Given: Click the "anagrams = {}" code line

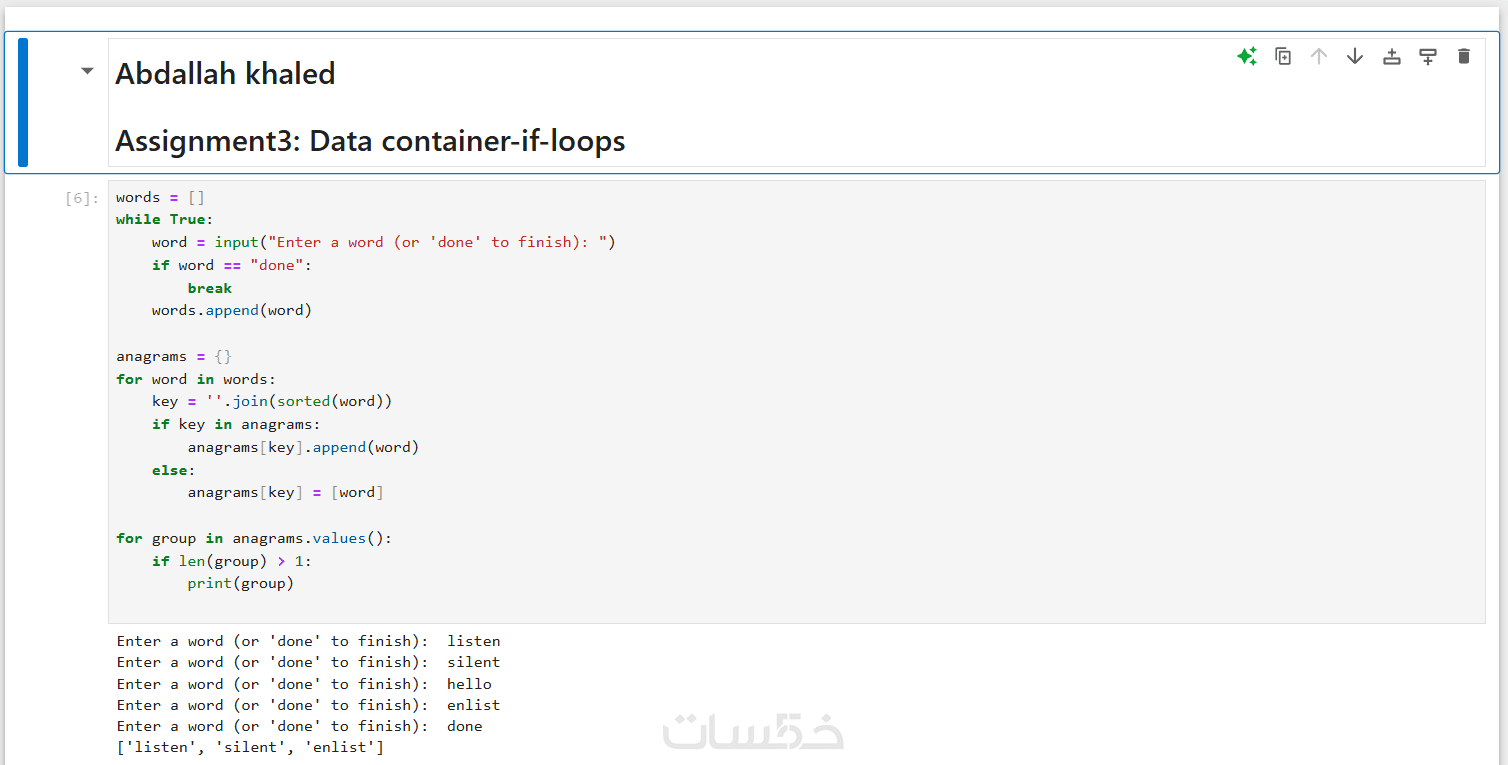Looking at the screenshot, I should tap(174, 356).
